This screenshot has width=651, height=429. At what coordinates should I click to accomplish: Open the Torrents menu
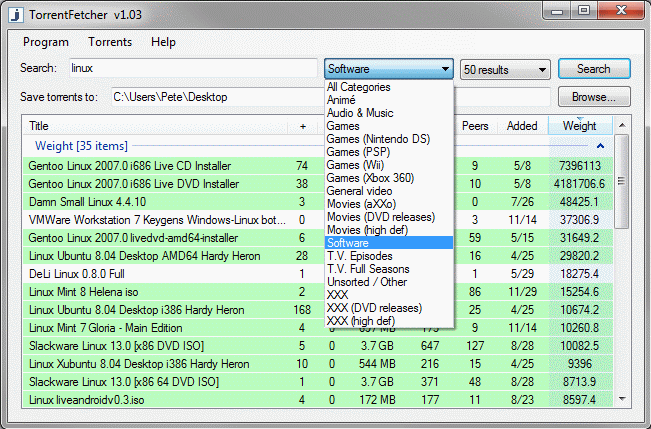[x=109, y=42]
